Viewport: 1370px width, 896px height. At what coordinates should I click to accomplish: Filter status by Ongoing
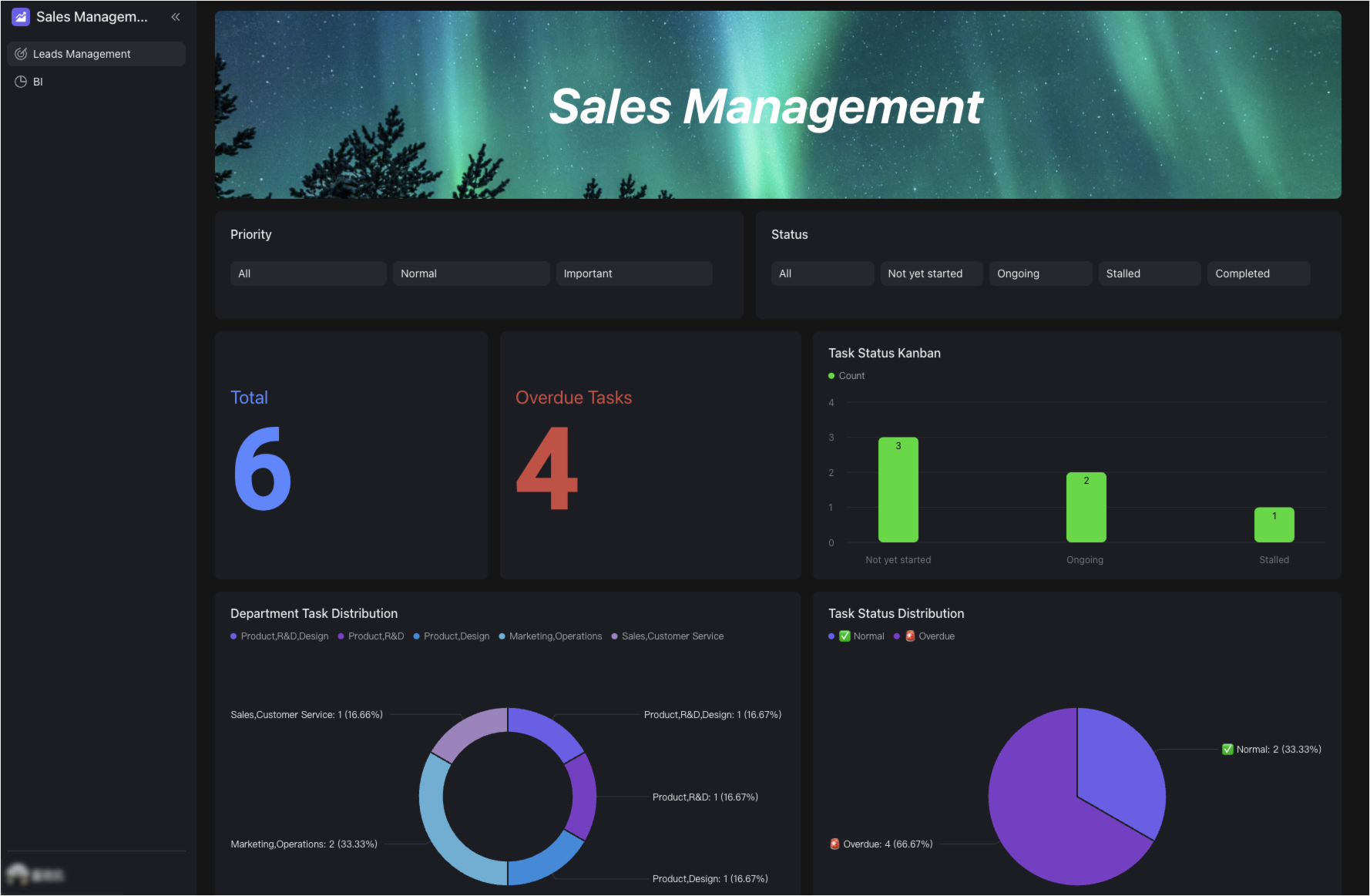(x=1039, y=273)
